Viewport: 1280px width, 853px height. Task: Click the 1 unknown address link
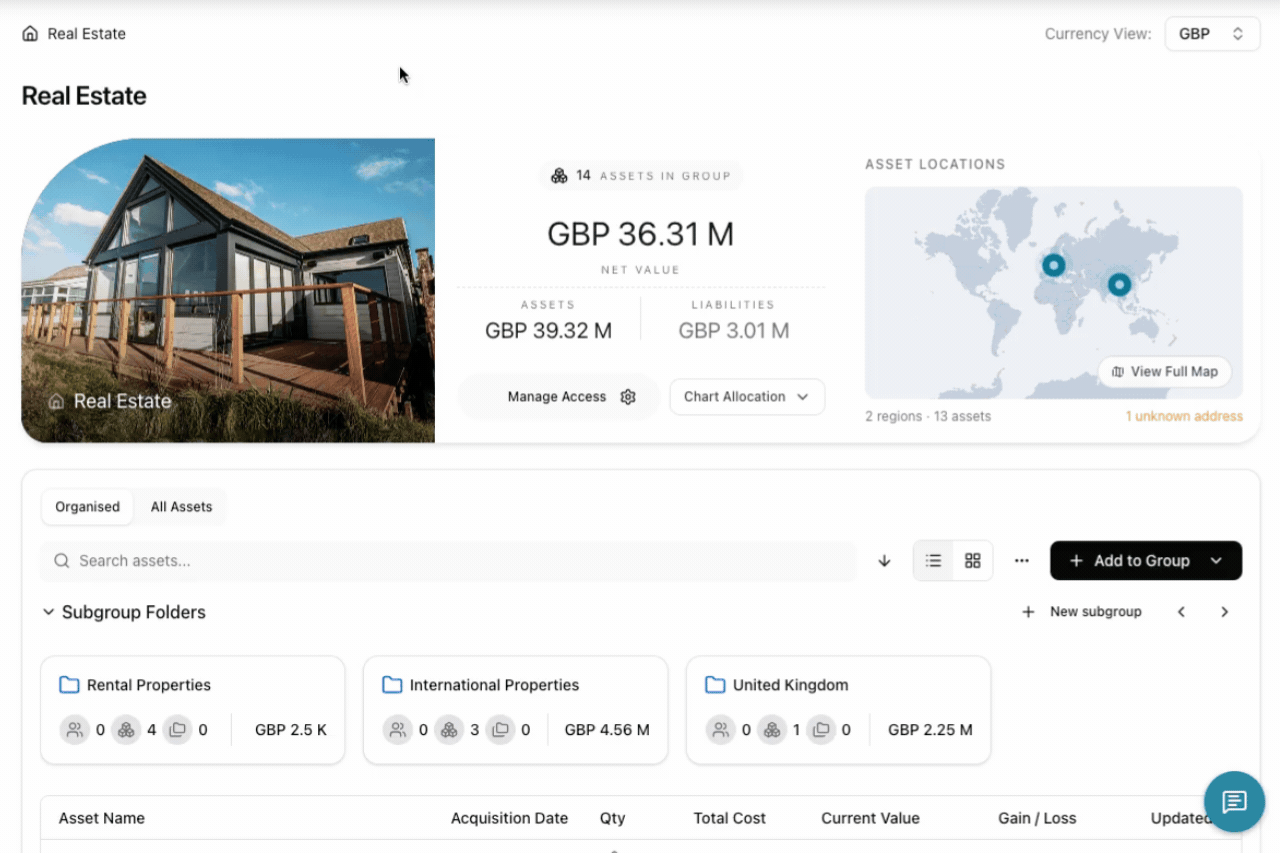click(1184, 416)
